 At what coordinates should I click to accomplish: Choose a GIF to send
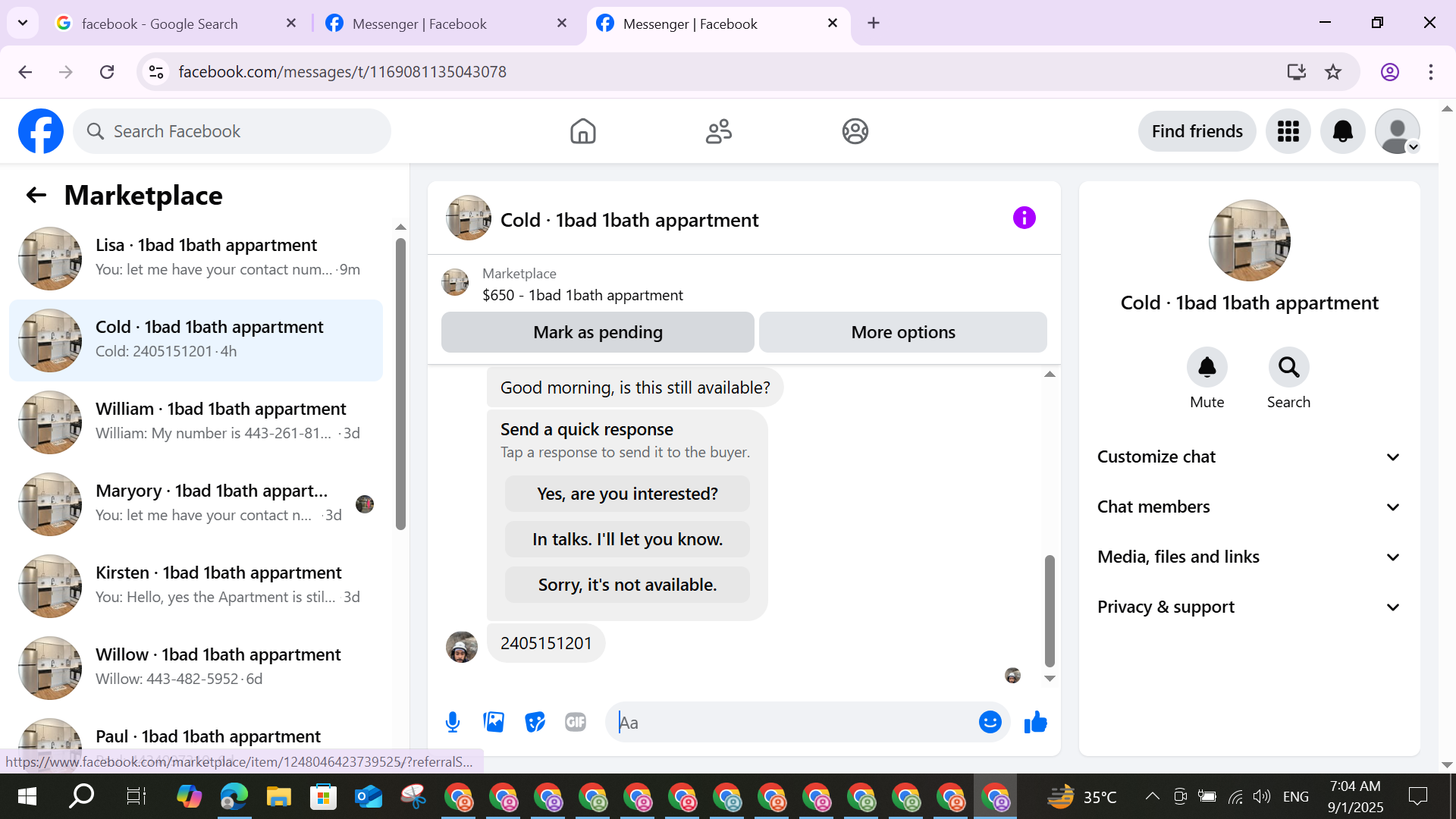pos(576,723)
